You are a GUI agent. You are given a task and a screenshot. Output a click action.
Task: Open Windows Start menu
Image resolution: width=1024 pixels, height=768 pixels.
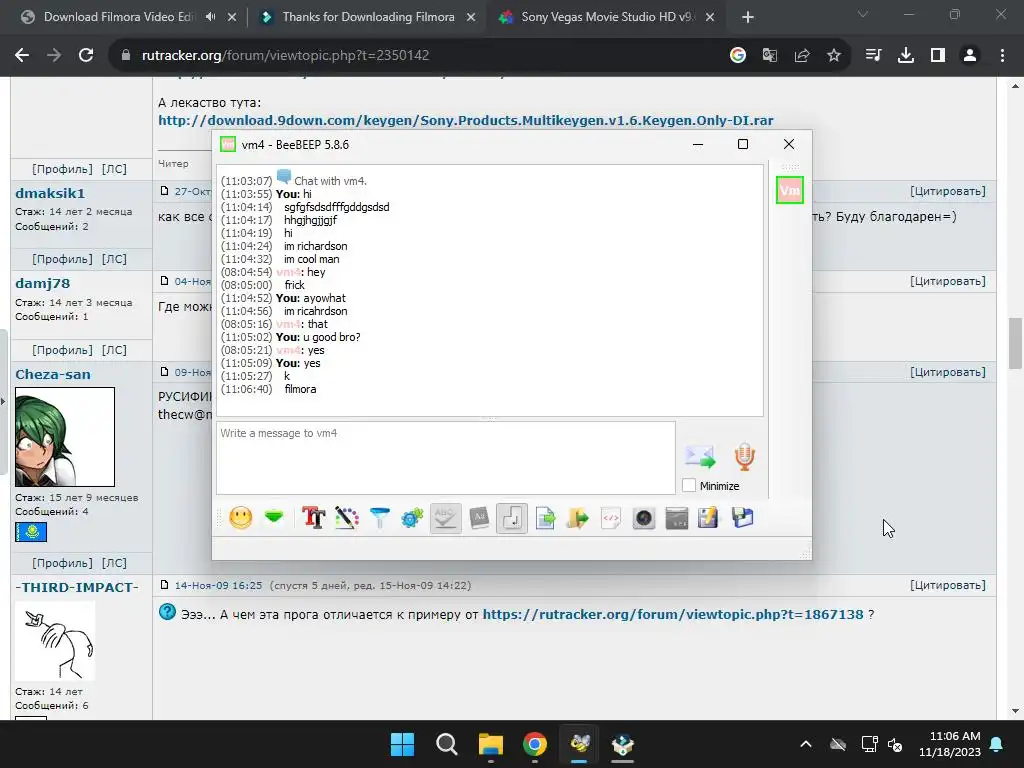402,744
